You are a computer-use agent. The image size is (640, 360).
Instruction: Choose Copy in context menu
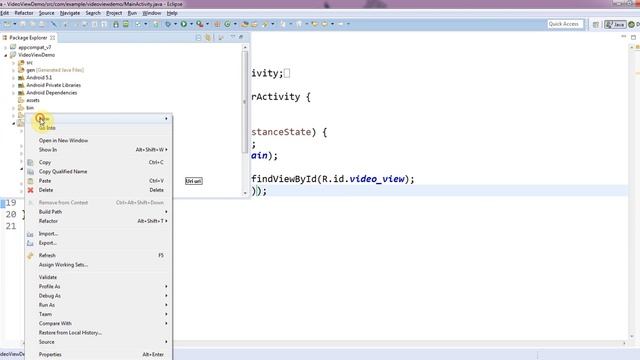click(x=98, y=162)
